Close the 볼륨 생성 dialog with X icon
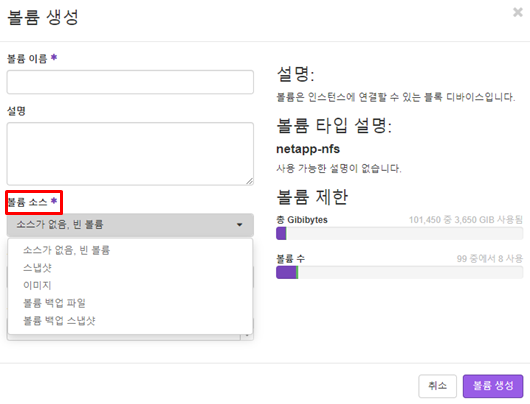 [x=517, y=13]
